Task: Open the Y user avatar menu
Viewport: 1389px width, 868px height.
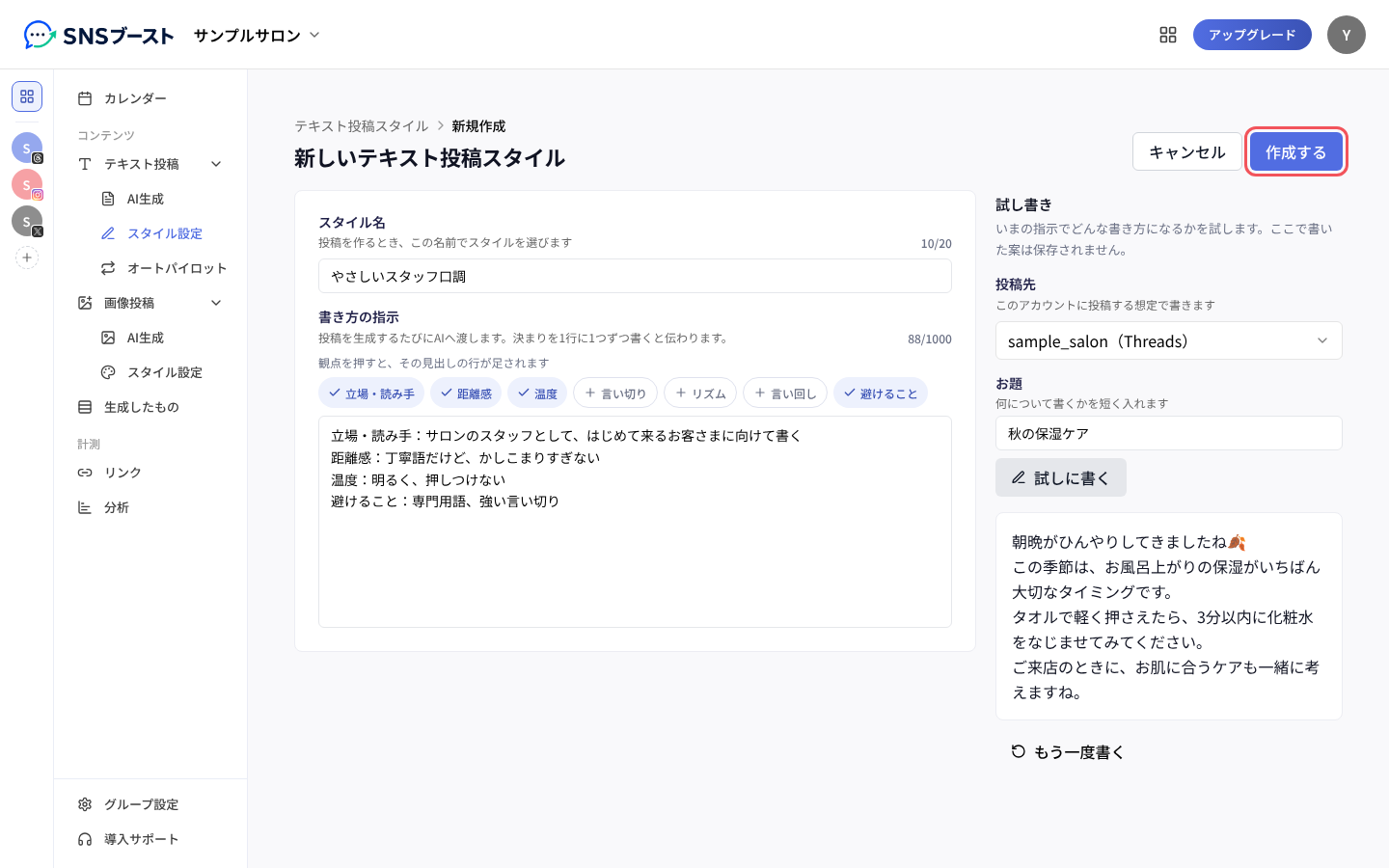Action: (1347, 35)
